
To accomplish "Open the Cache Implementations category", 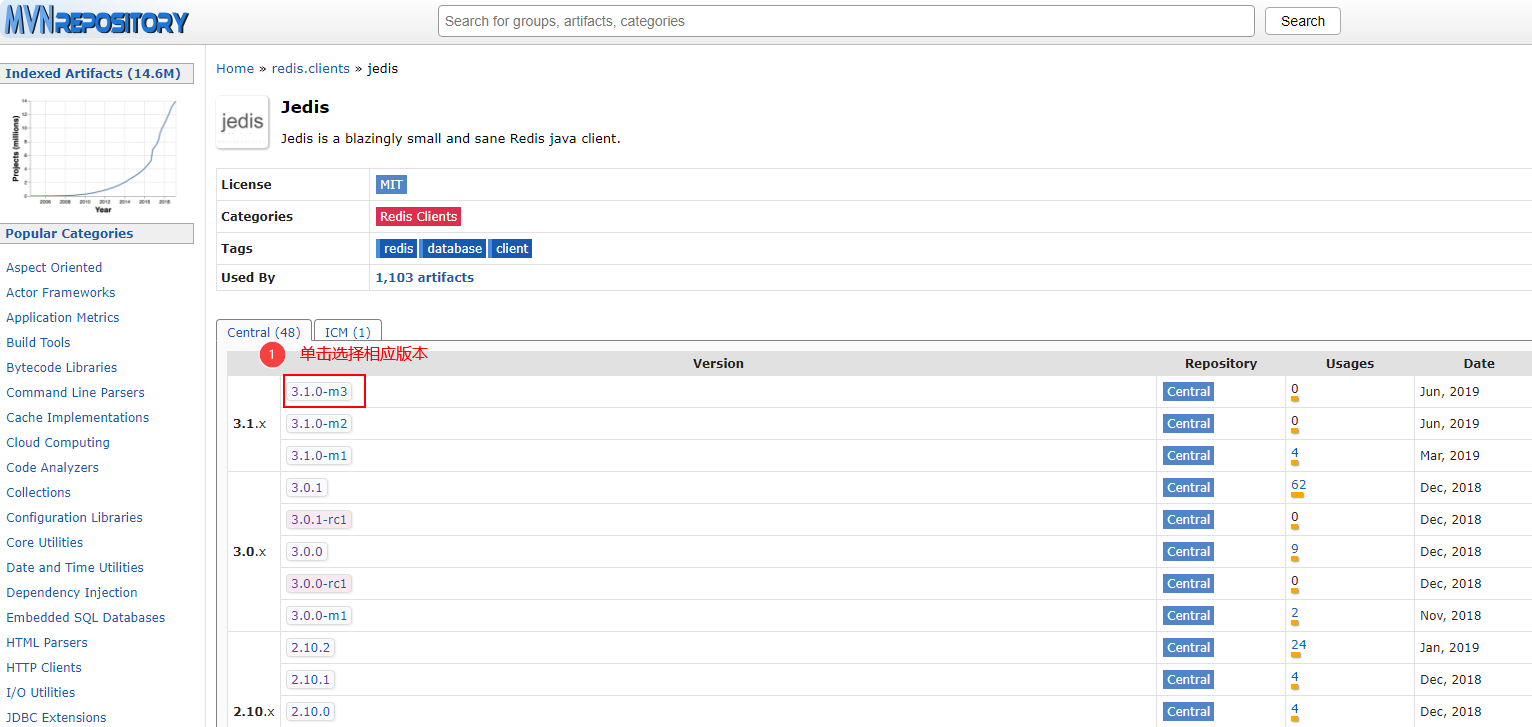I will click(x=77, y=417).
